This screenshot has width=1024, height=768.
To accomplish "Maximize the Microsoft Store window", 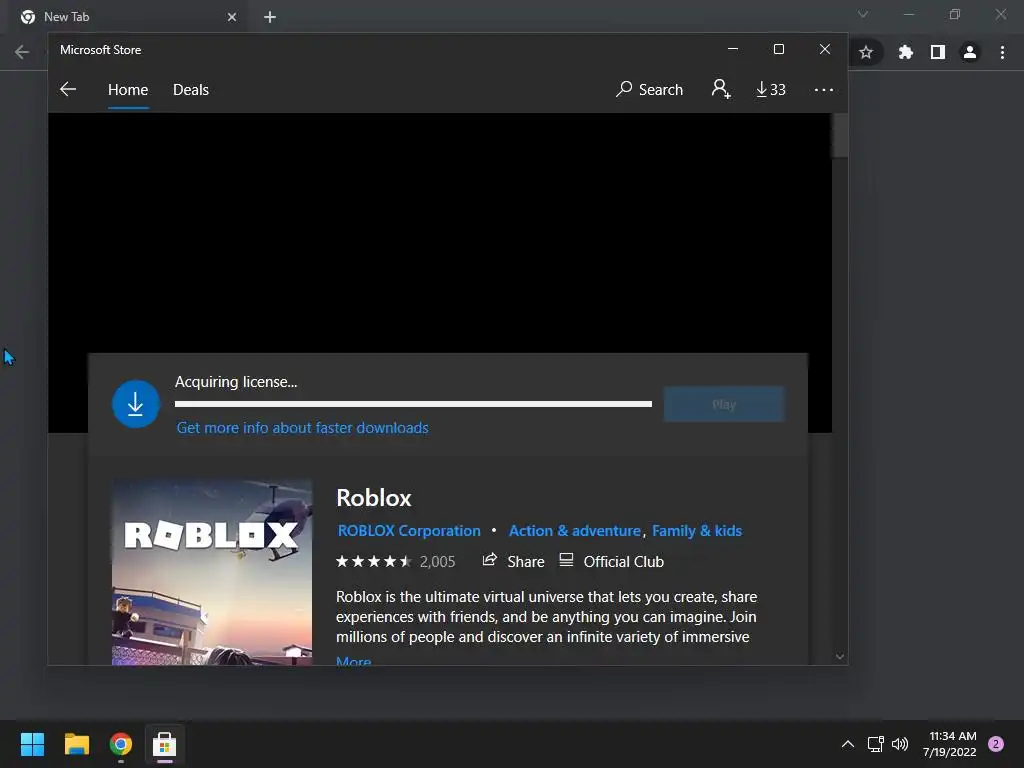I will tap(778, 49).
